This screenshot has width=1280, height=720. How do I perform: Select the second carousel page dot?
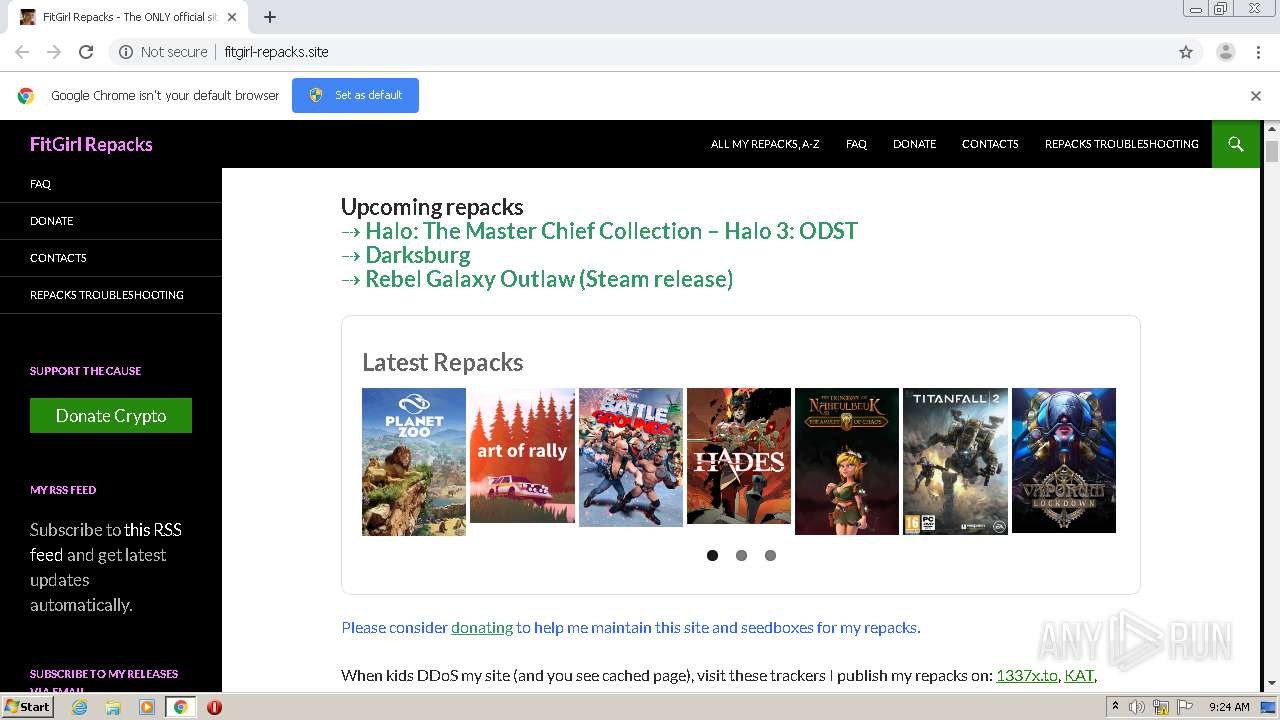click(741, 556)
